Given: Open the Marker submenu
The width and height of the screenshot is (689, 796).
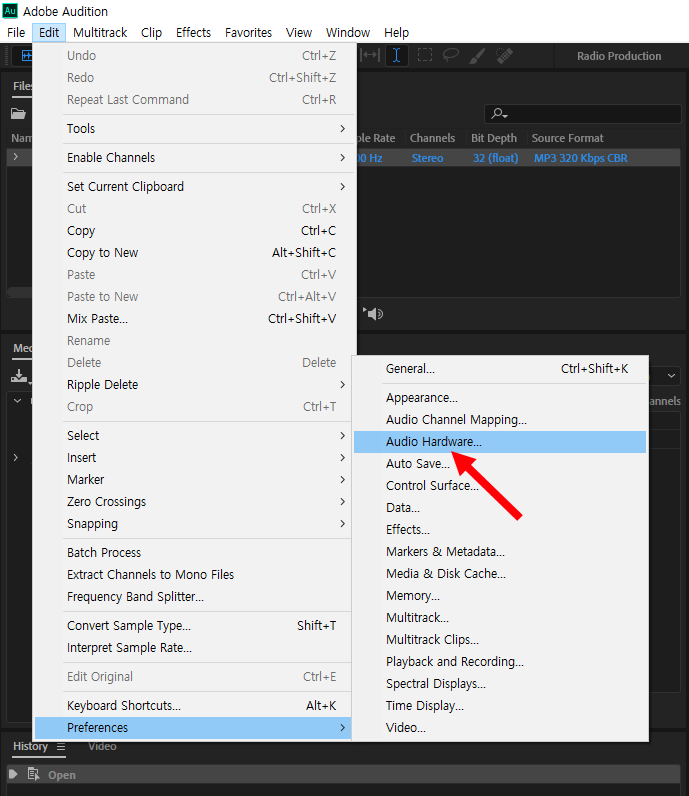Looking at the screenshot, I should tap(207, 479).
